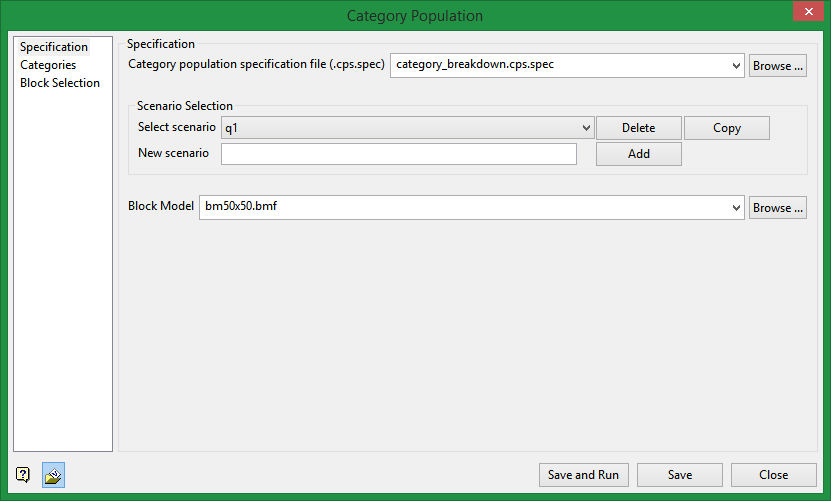Close the Category Population window
Viewport: 831px width, 501px height.
[808, 11]
